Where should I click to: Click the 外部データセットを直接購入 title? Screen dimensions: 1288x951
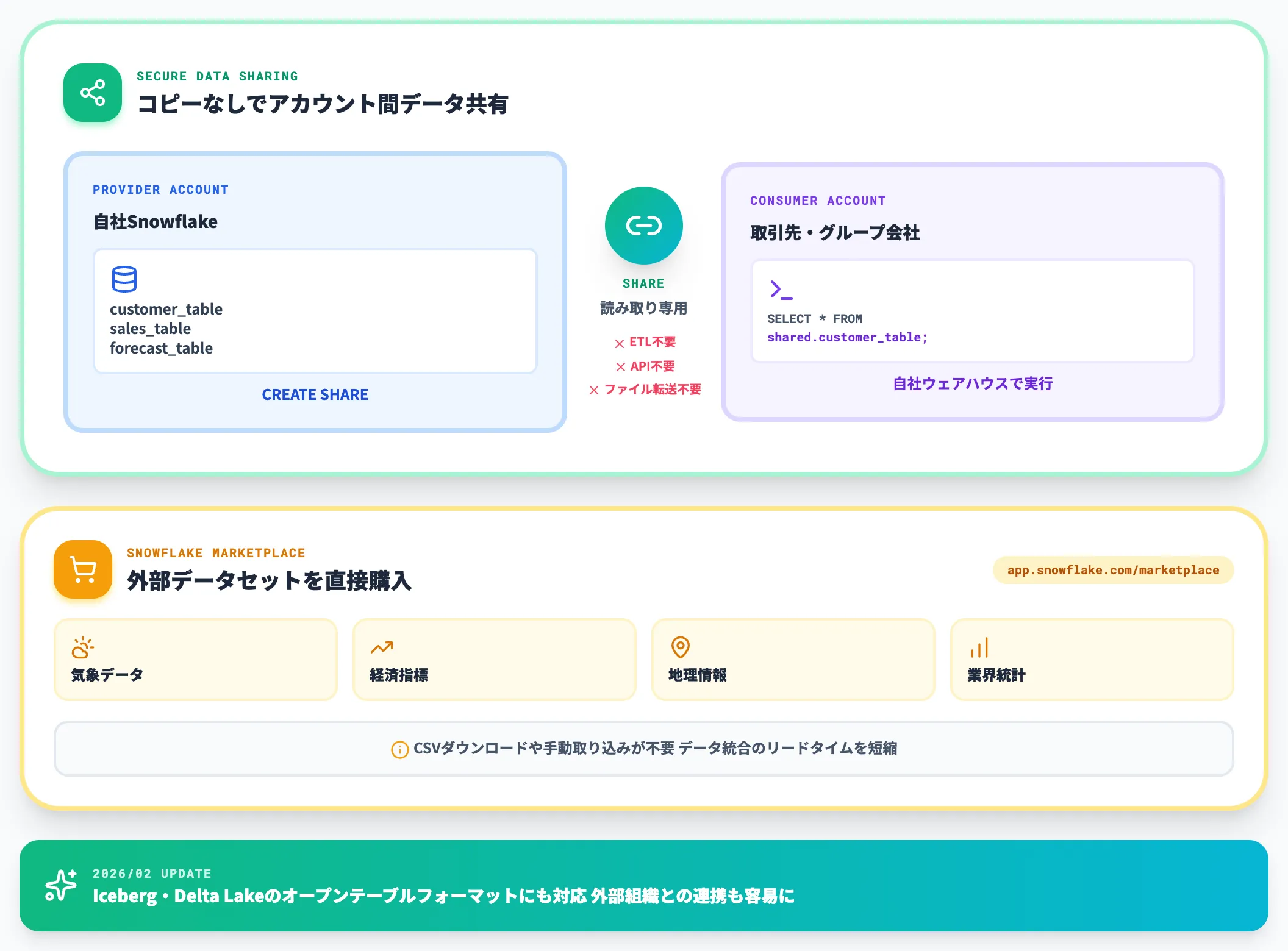(269, 580)
